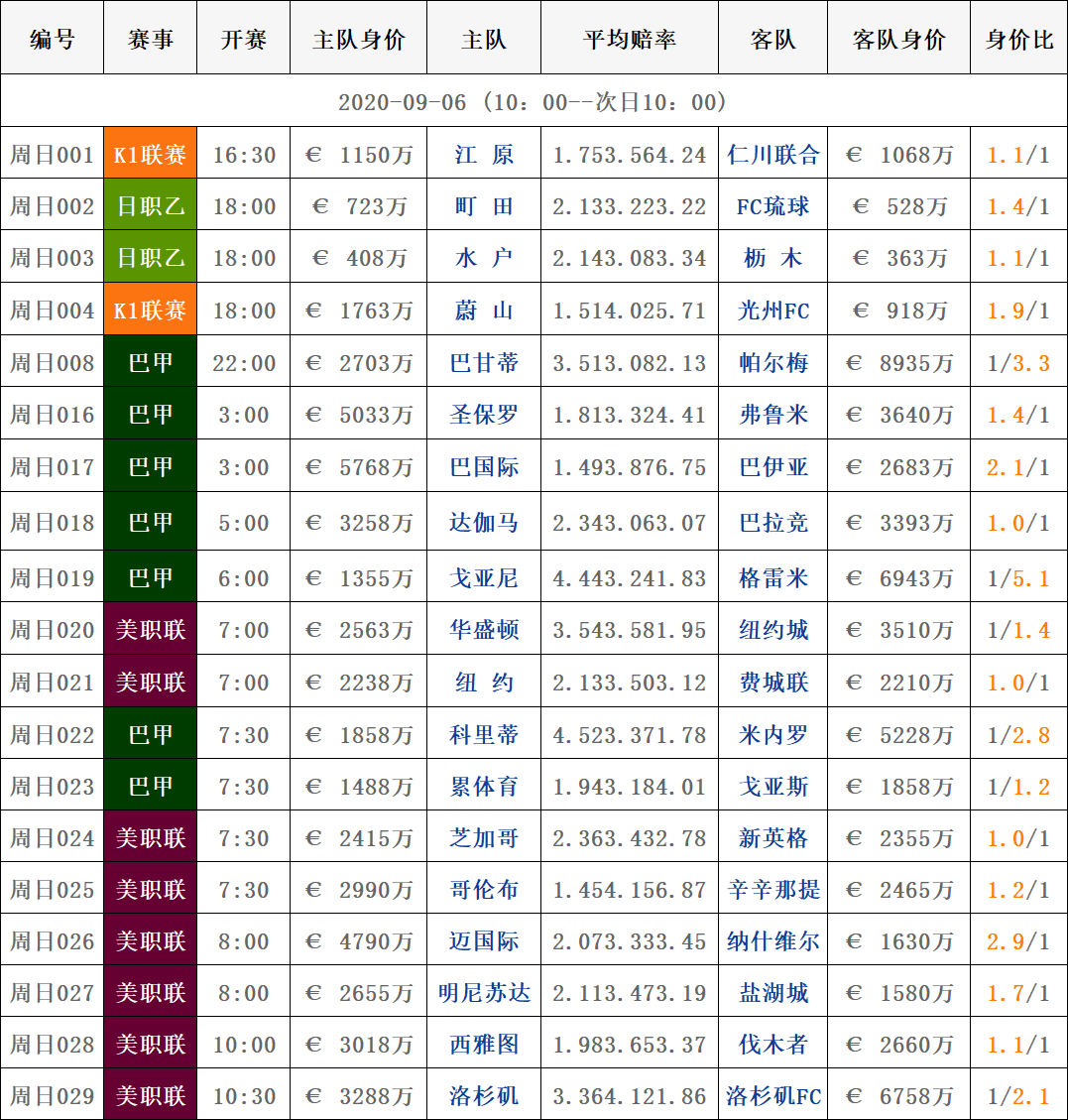1068x1120 pixels.
Task: Click the 美职联 tag in row 周日029
Action: (151, 1096)
